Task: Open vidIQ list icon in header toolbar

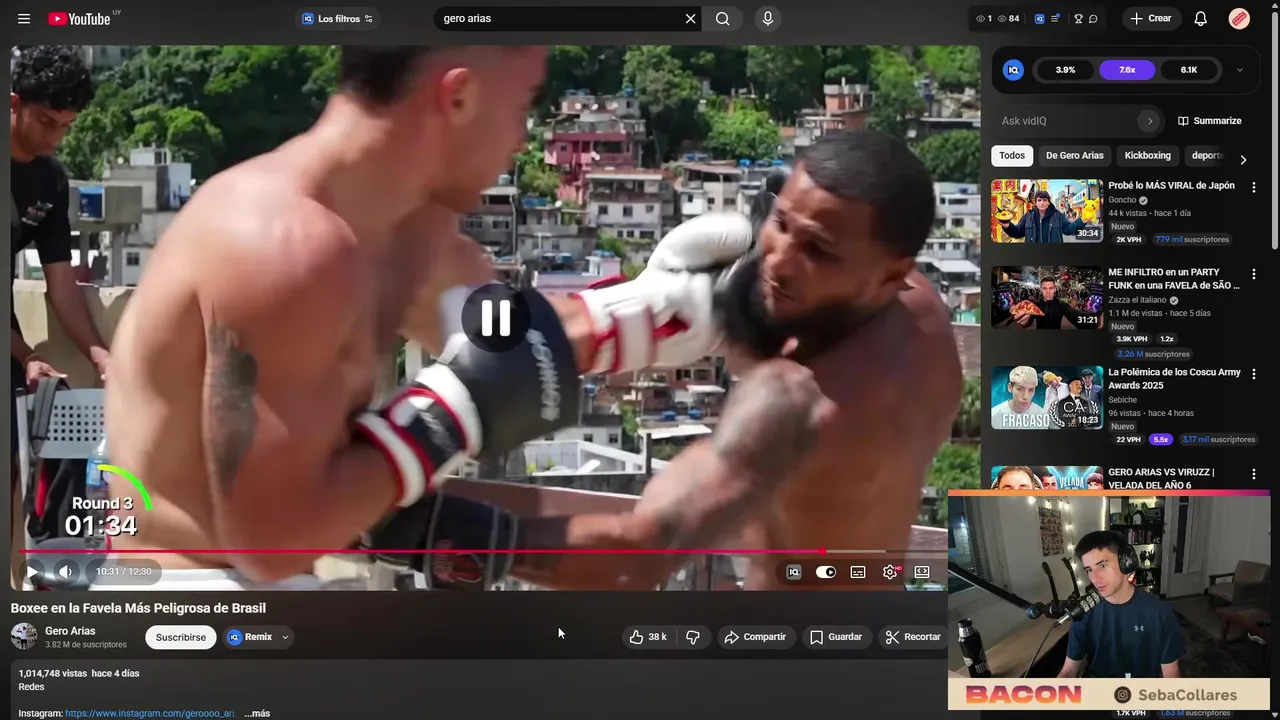Action: click(x=1056, y=18)
